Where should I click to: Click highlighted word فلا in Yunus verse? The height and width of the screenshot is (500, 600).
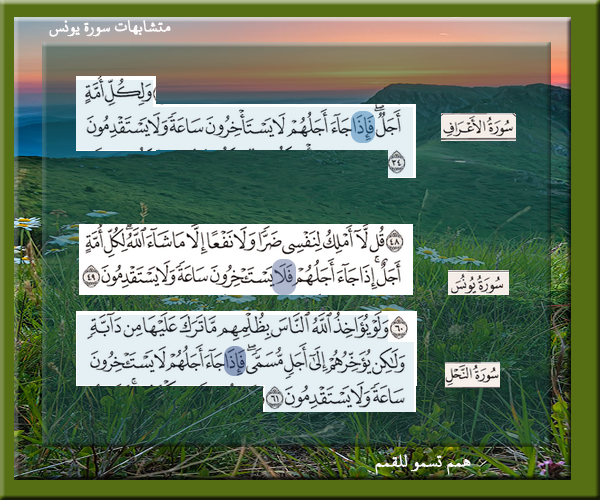tap(284, 277)
